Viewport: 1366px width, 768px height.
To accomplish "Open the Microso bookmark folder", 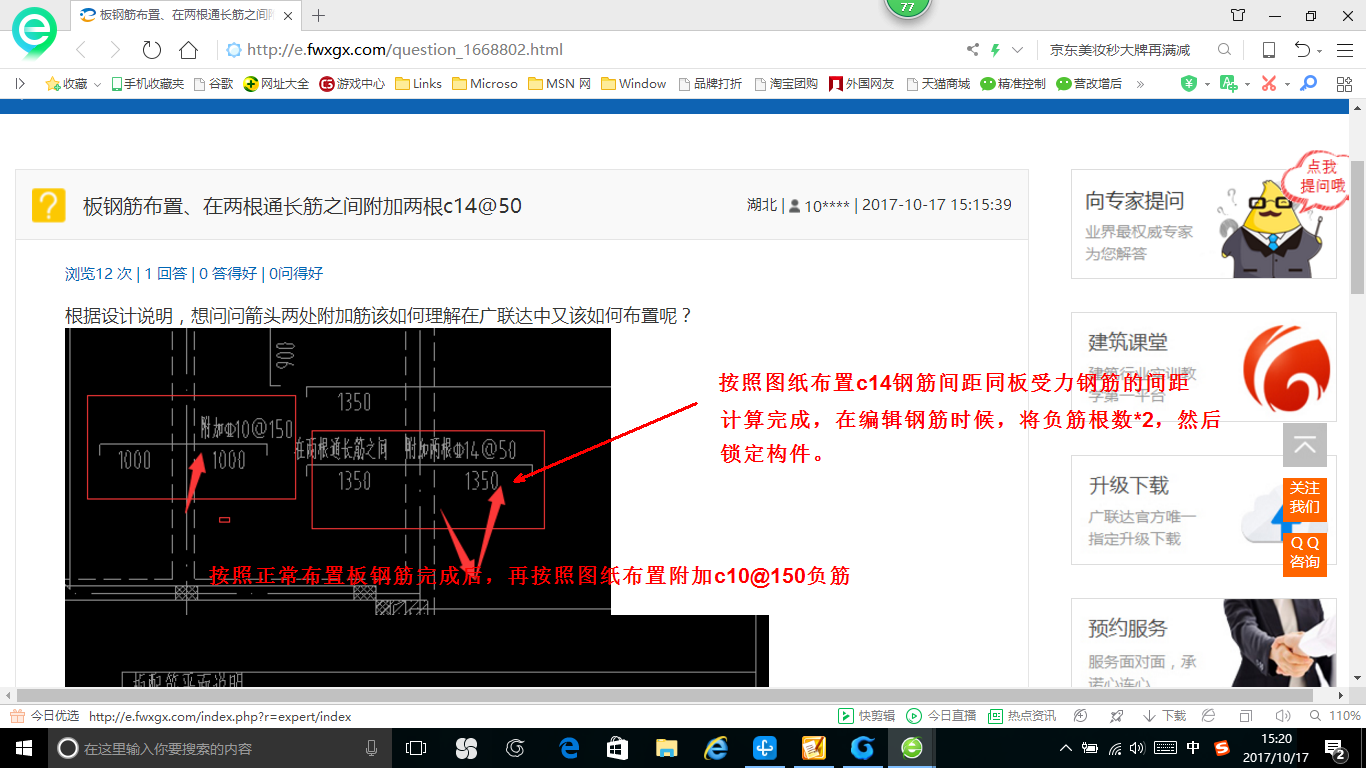I will pos(485,84).
